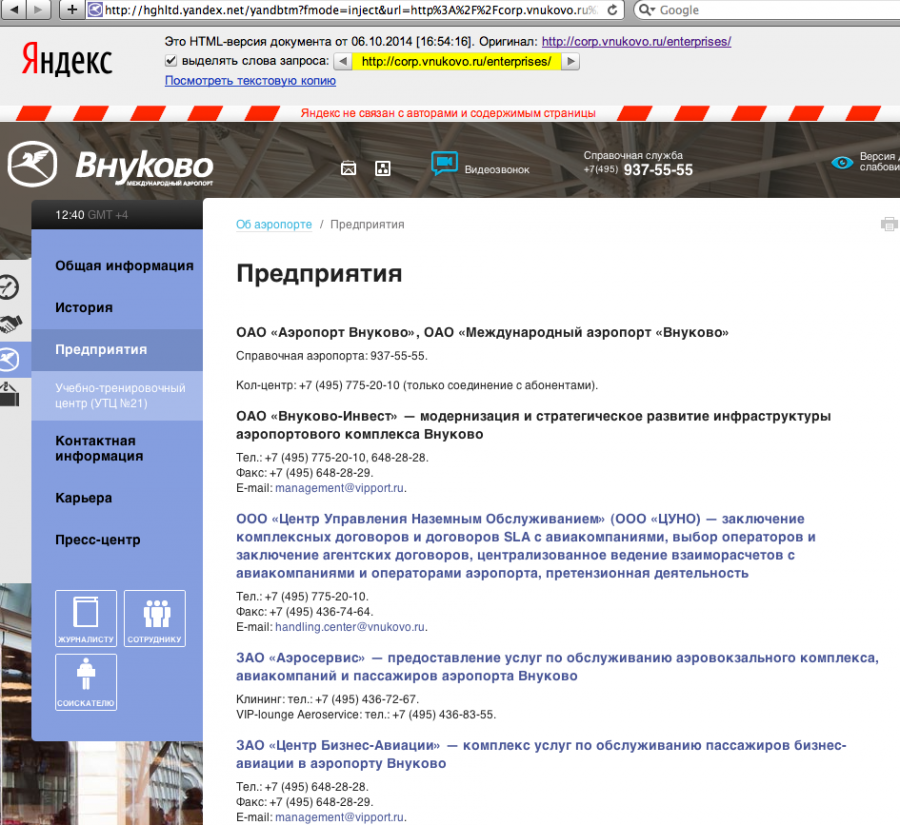Jump to previous highlighted word arrow
Viewport: 900px width, 825px height.
(x=343, y=61)
